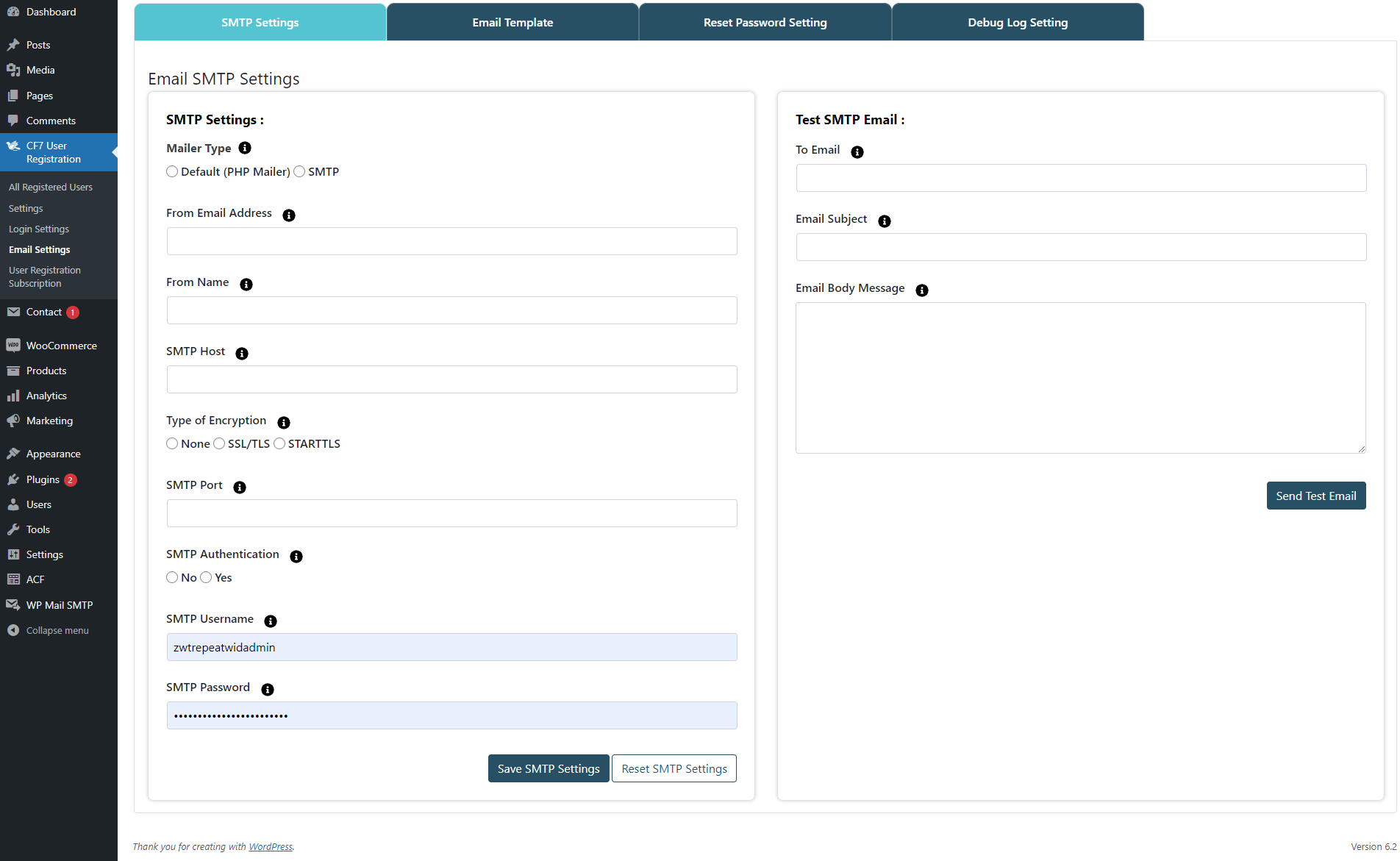Click the From Email Address input field
Screen dimensions: 1400x861
tap(451, 242)
